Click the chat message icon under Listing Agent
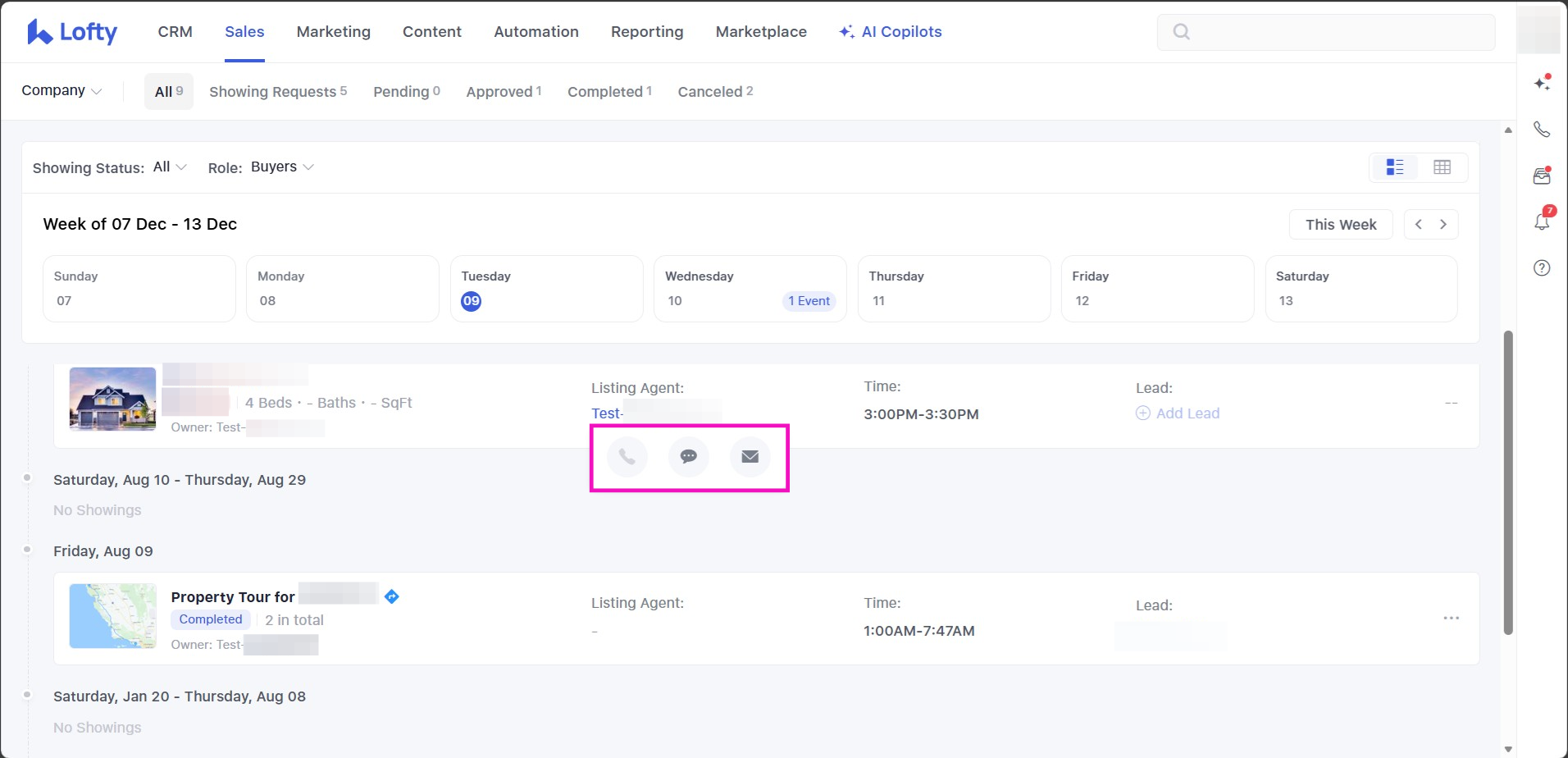 688,457
